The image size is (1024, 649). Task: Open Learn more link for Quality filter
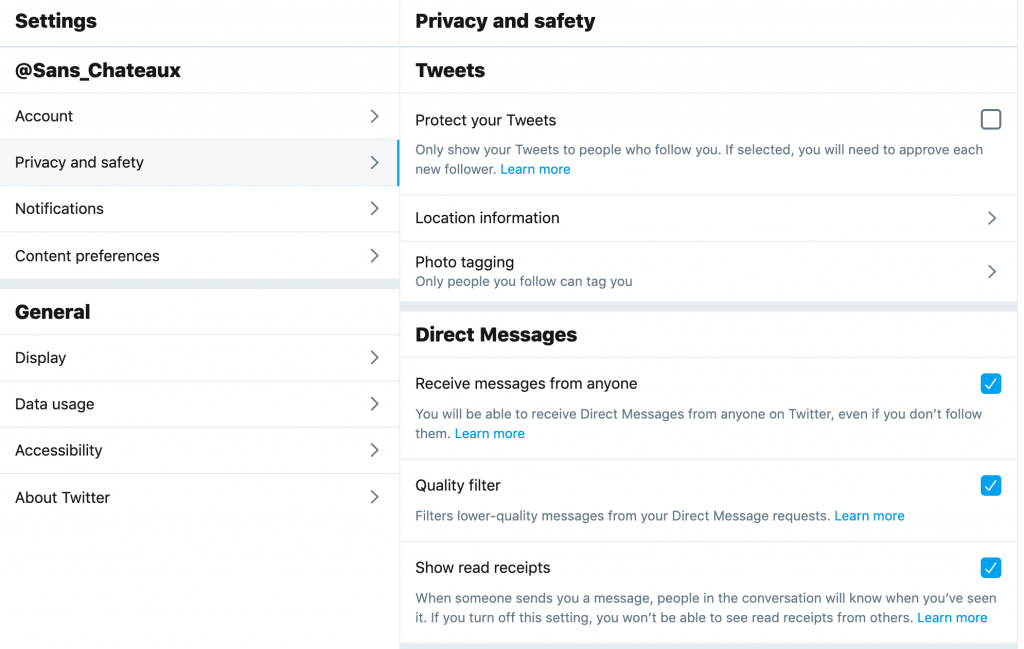coord(869,516)
